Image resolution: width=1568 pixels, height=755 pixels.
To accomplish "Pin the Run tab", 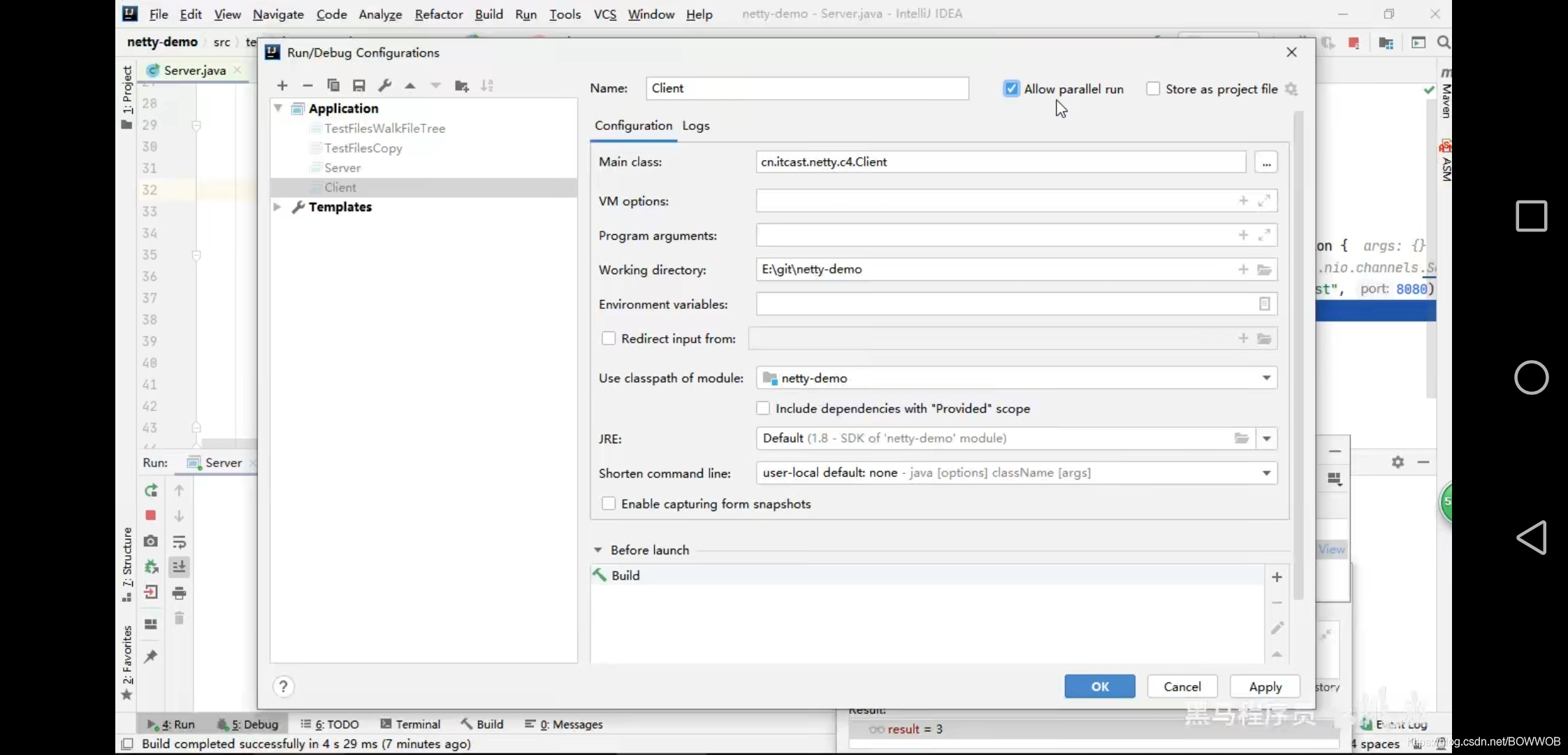I will 150,656.
